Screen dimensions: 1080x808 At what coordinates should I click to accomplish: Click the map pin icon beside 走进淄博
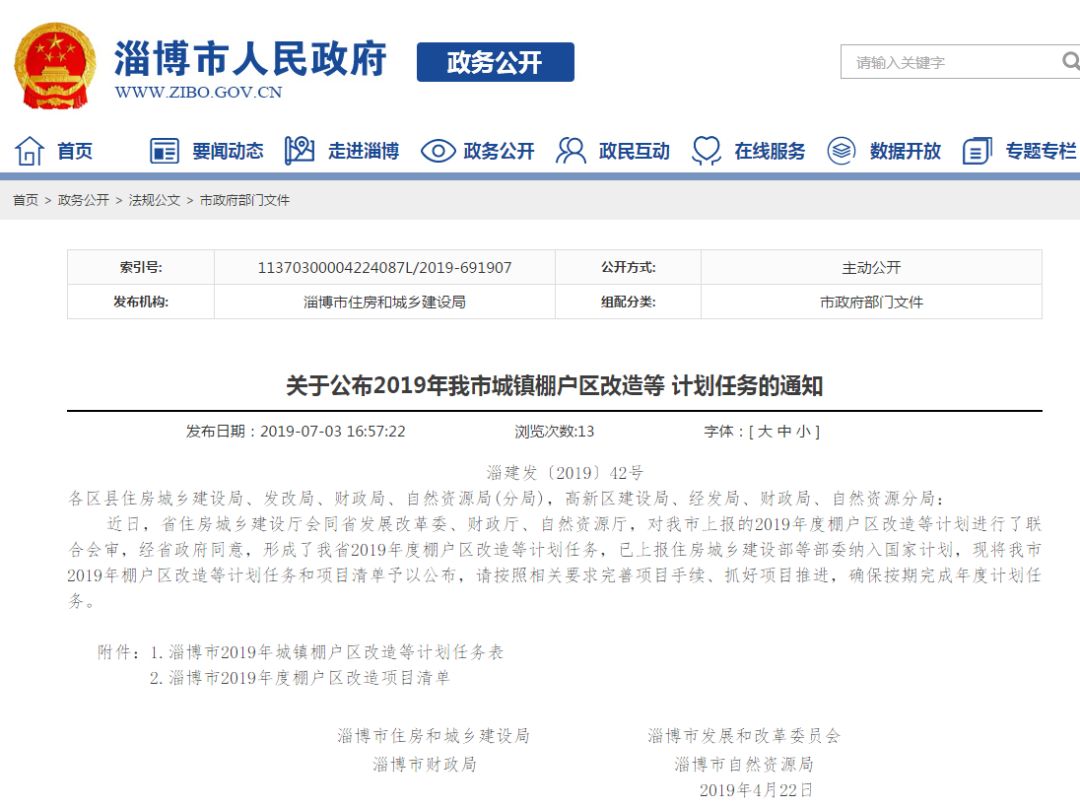click(300, 150)
